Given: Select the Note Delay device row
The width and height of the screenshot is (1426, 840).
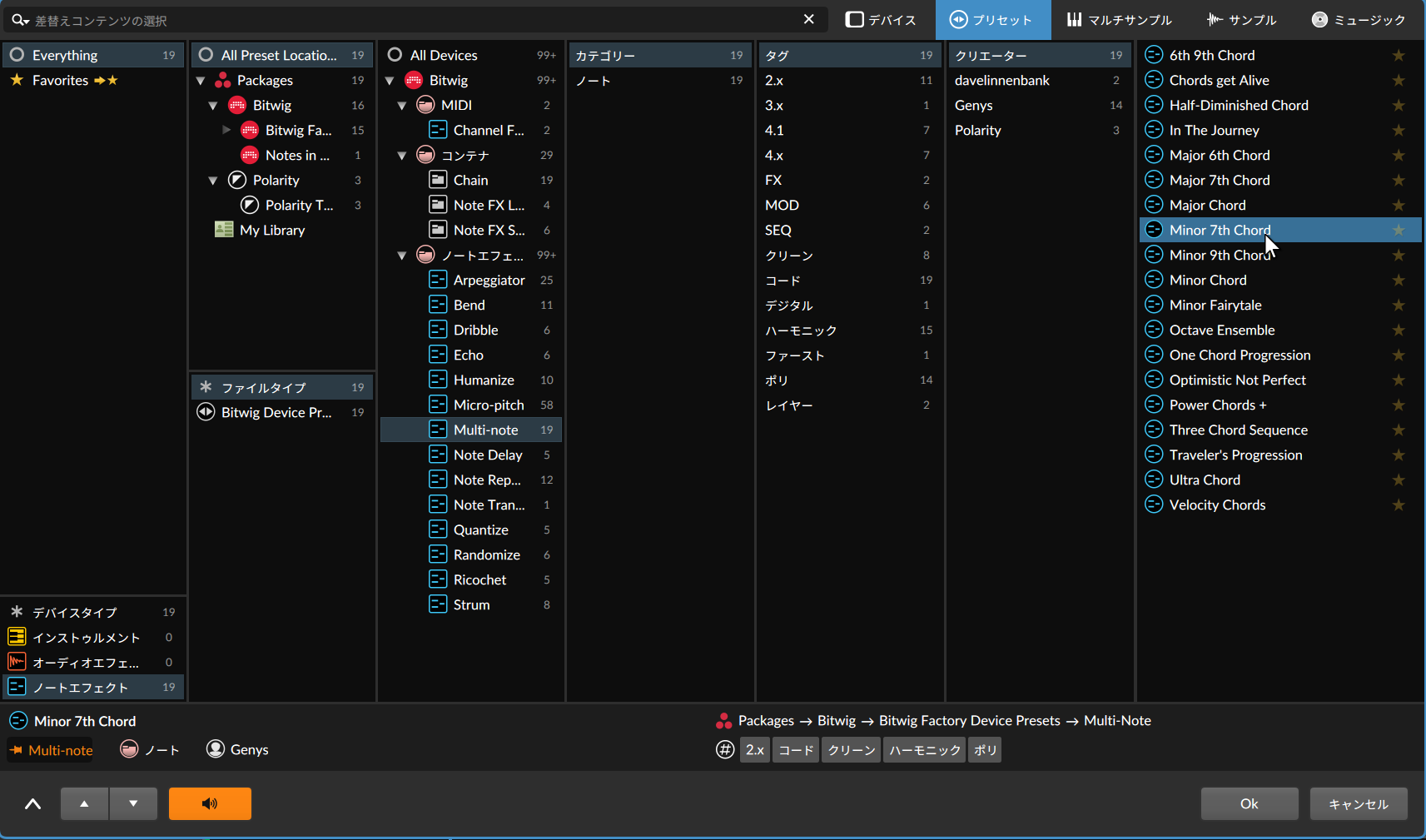Looking at the screenshot, I should coord(471,455).
